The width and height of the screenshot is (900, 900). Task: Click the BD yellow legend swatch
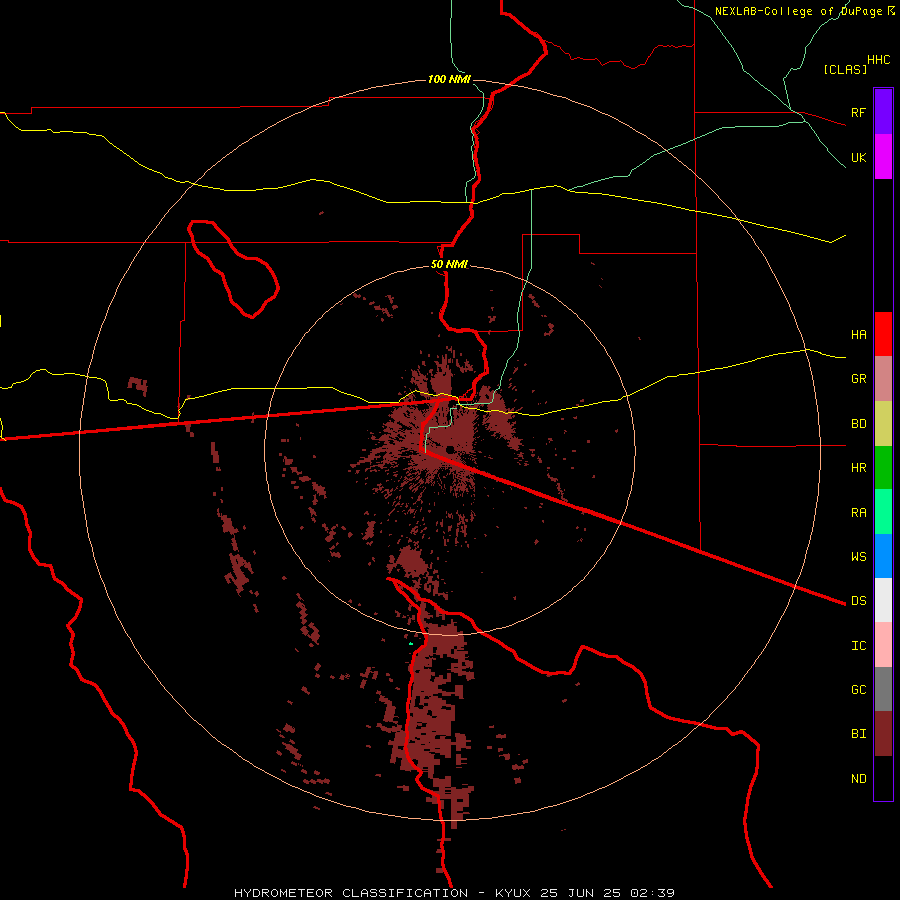click(883, 424)
